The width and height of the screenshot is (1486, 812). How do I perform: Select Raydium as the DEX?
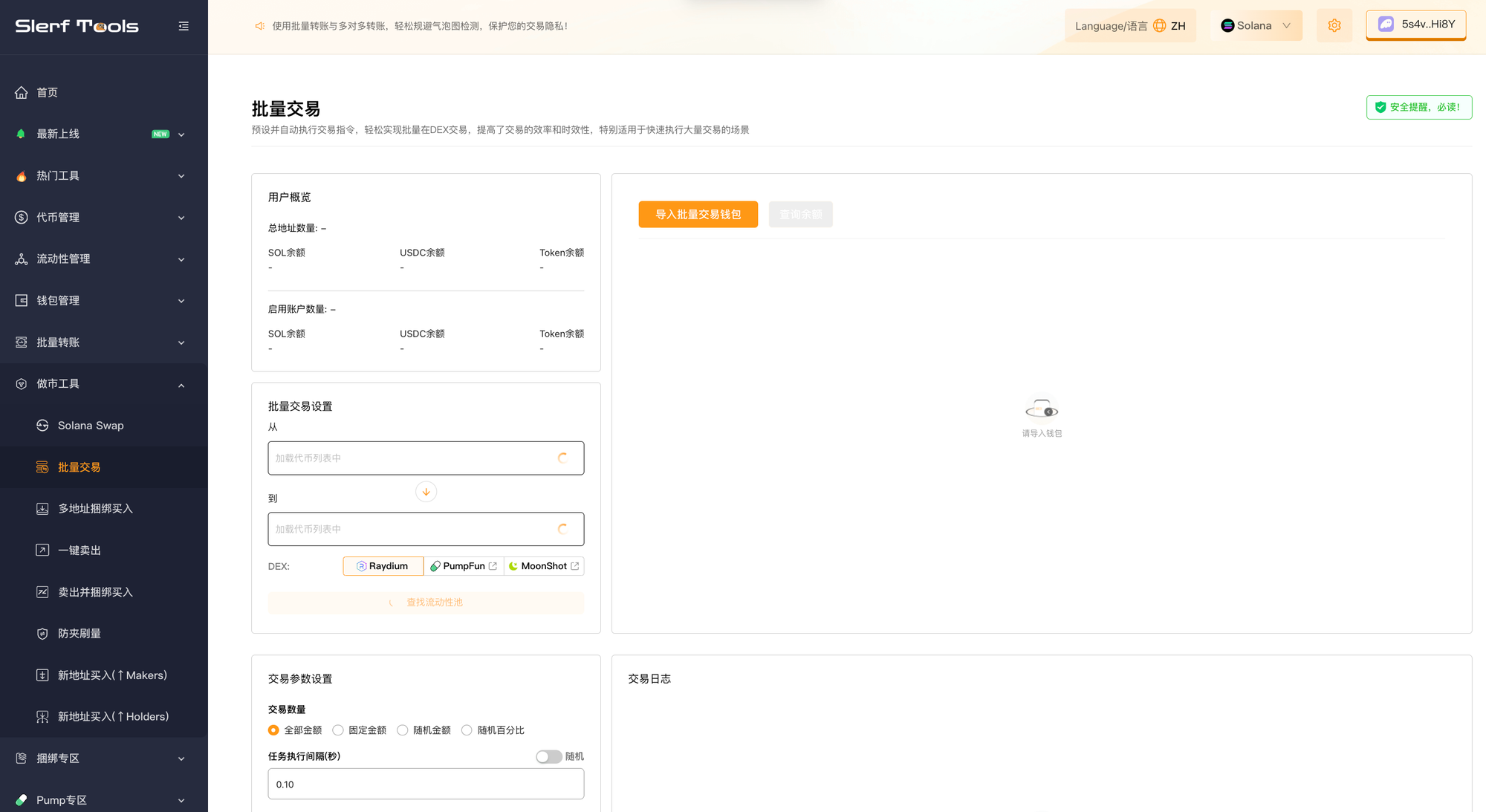[x=383, y=566]
